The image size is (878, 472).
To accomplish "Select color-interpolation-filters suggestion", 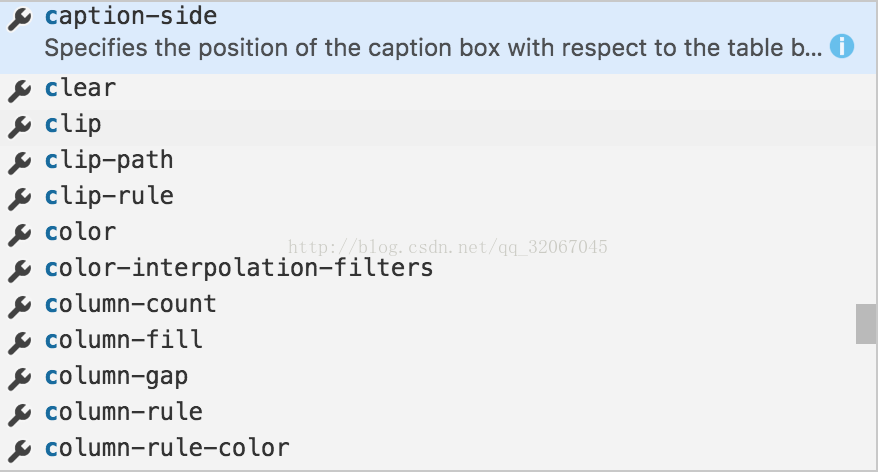I will coord(439,270).
